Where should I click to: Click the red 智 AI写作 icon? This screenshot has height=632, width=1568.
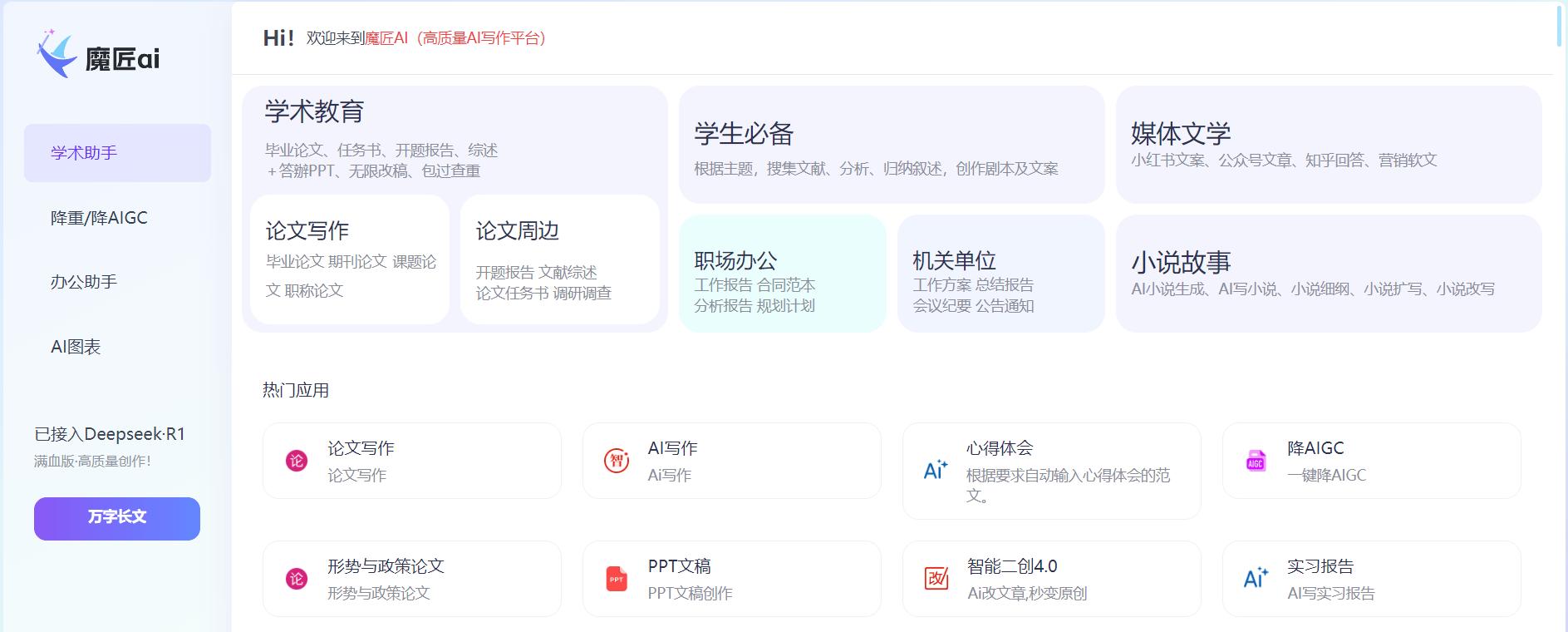[617, 461]
